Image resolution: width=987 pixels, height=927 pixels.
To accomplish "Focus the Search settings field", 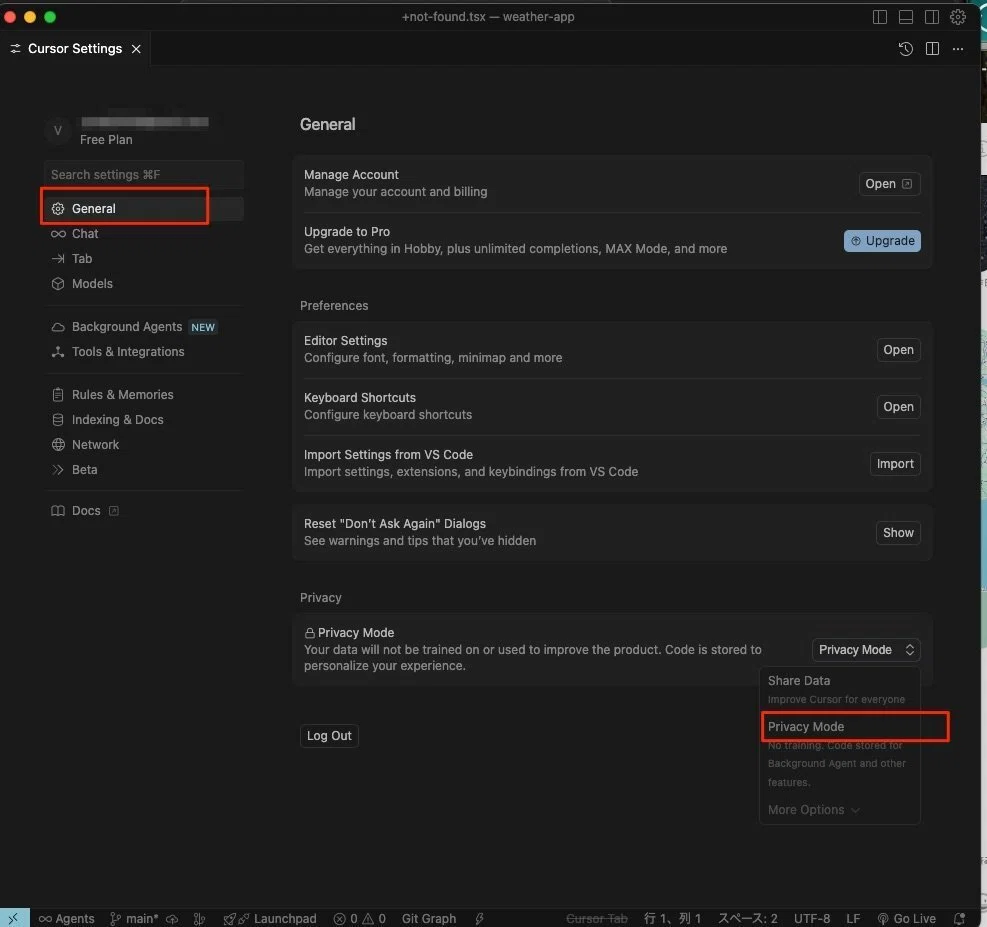I will coord(144,174).
